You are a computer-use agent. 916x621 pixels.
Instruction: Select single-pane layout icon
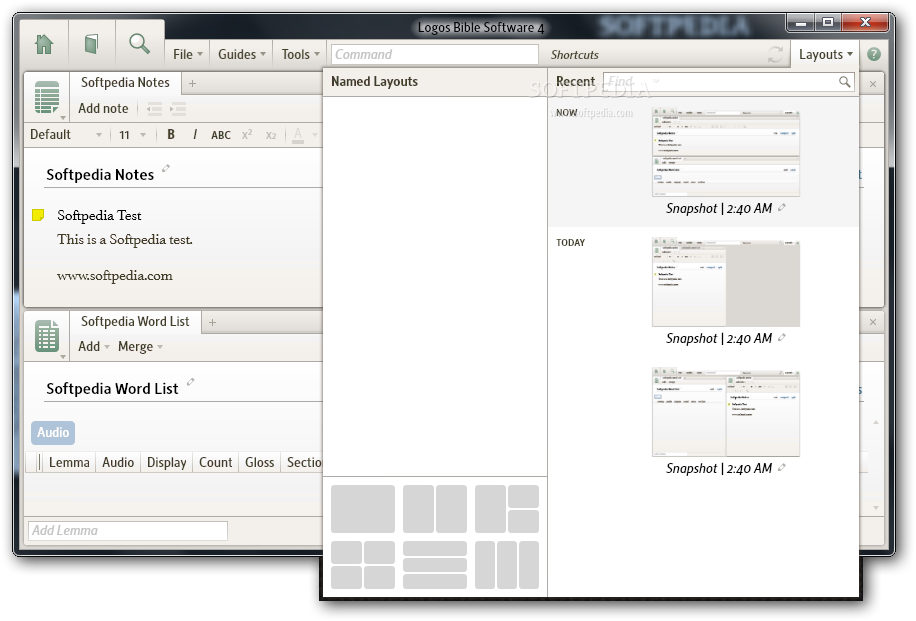(x=363, y=509)
